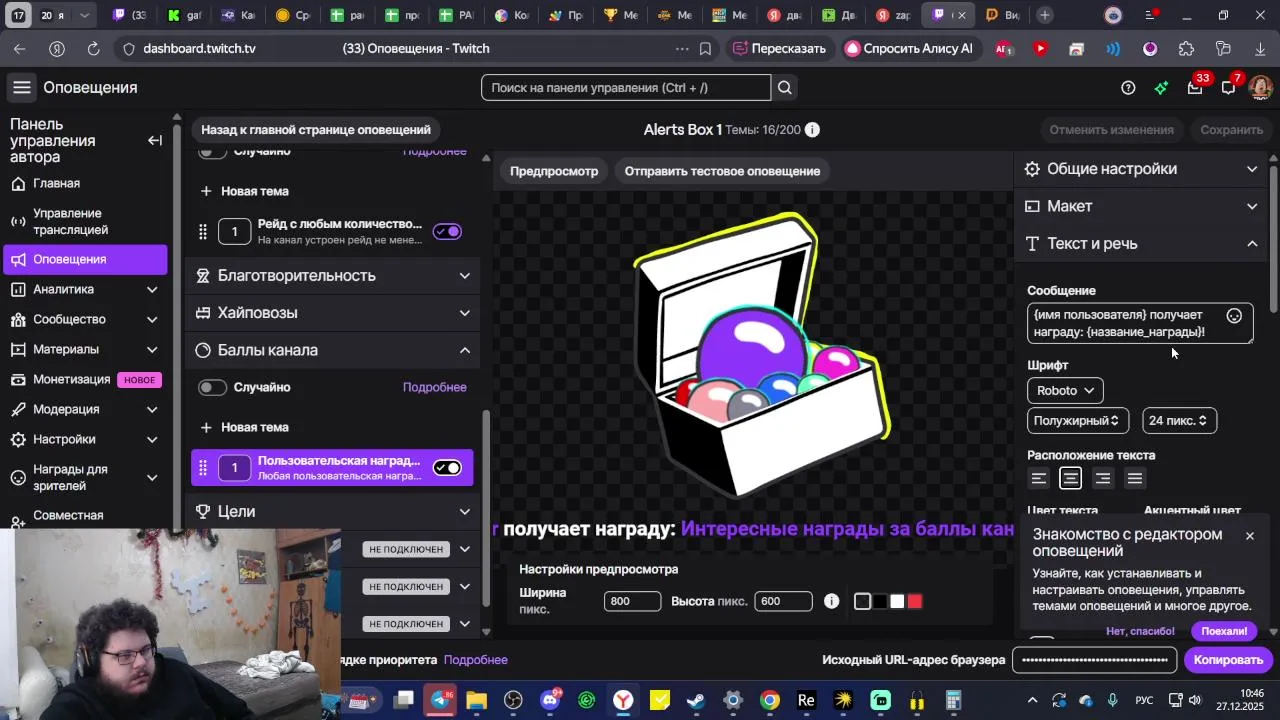Viewport: 1280px width, 720px height.
Task: Expand the Цели section
Action: 332,511
